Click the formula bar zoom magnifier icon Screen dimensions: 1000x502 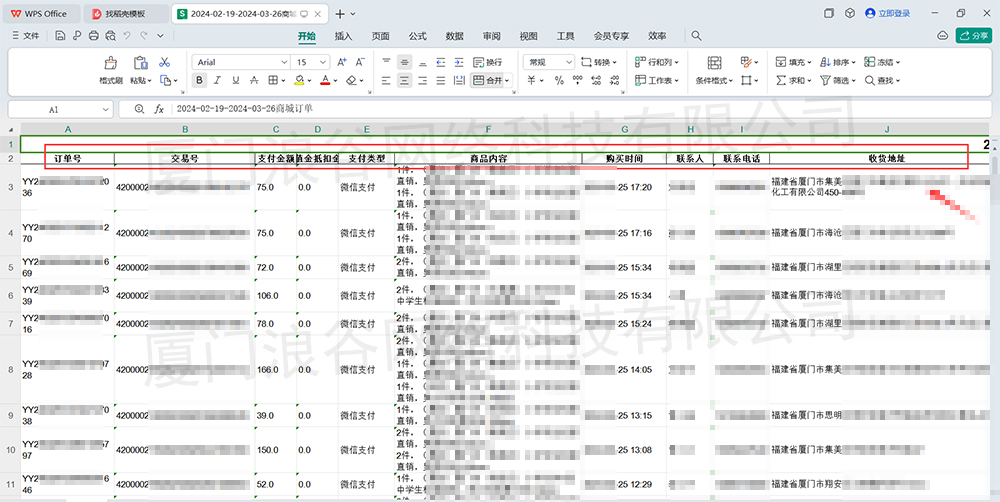[139, 109]
